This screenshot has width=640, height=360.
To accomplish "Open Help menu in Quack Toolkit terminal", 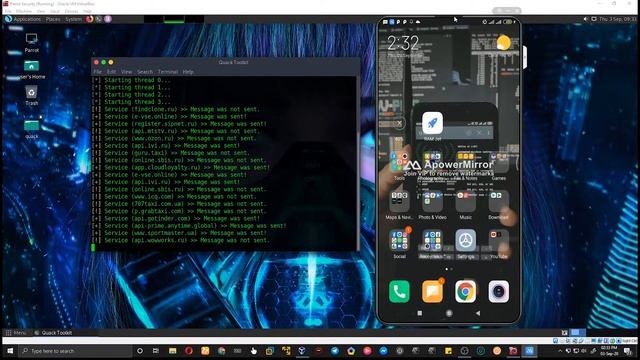I will pyautogui.click(x=188, y=72).
